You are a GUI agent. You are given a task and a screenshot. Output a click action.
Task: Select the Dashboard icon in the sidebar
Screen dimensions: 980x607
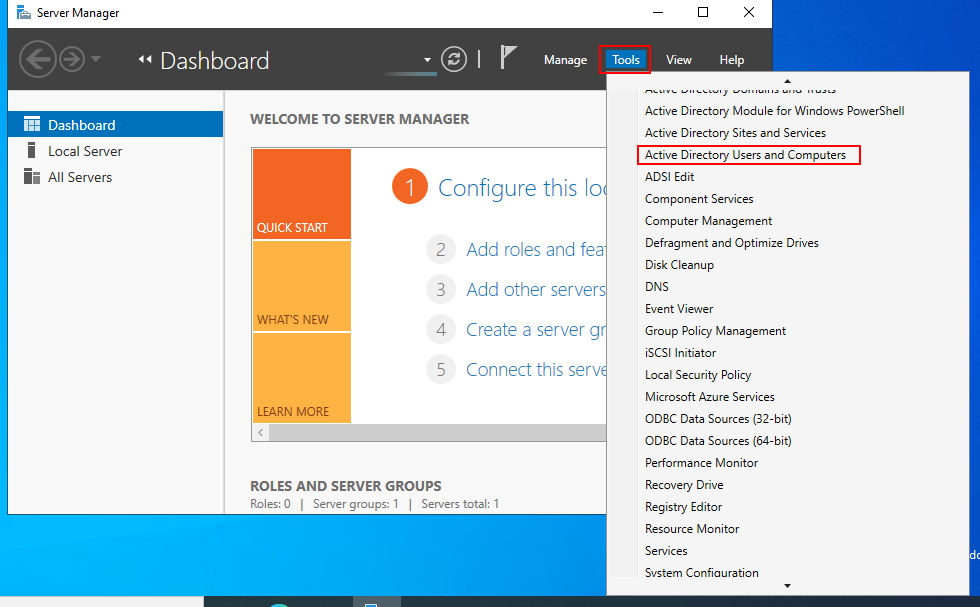click(x=32, y=124)
